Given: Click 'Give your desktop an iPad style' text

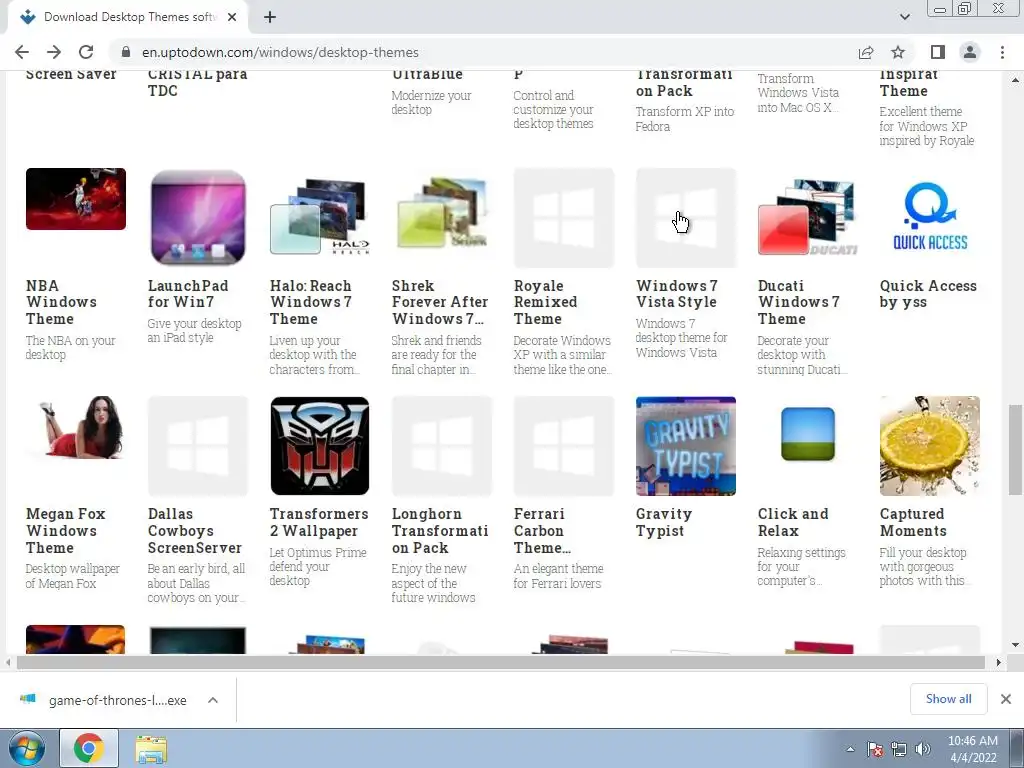Looking at the screenshot, I should pos(194,330).
